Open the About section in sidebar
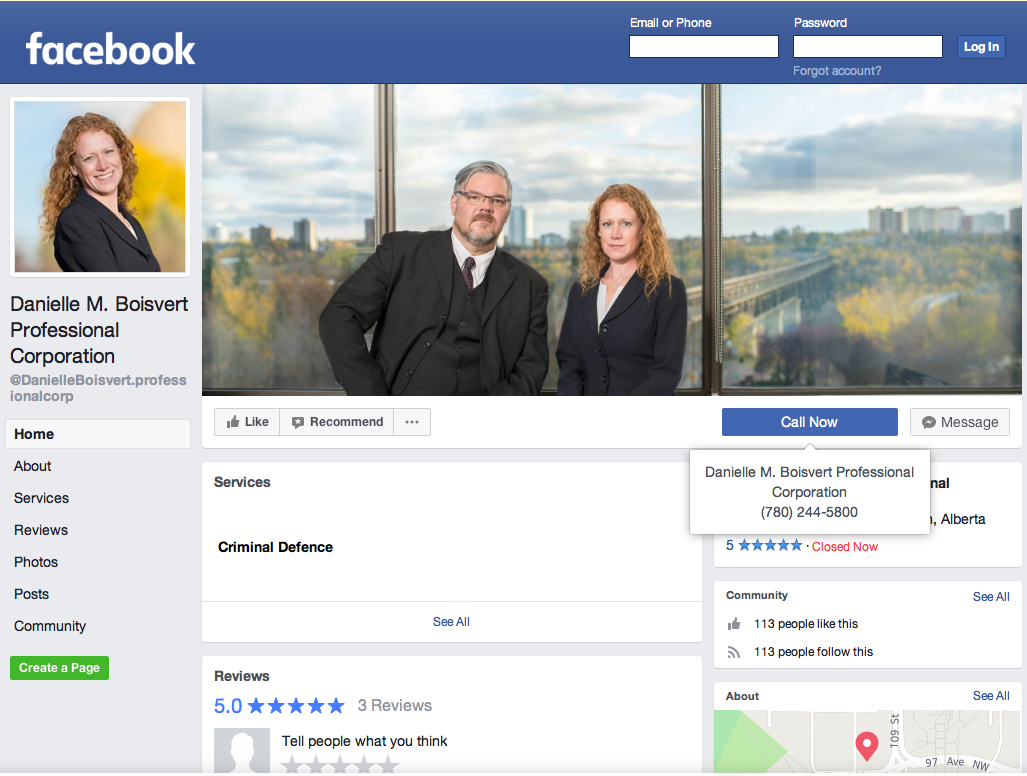Image resolution: width=1027 pixels, height=776 pixels. (33, 466)
